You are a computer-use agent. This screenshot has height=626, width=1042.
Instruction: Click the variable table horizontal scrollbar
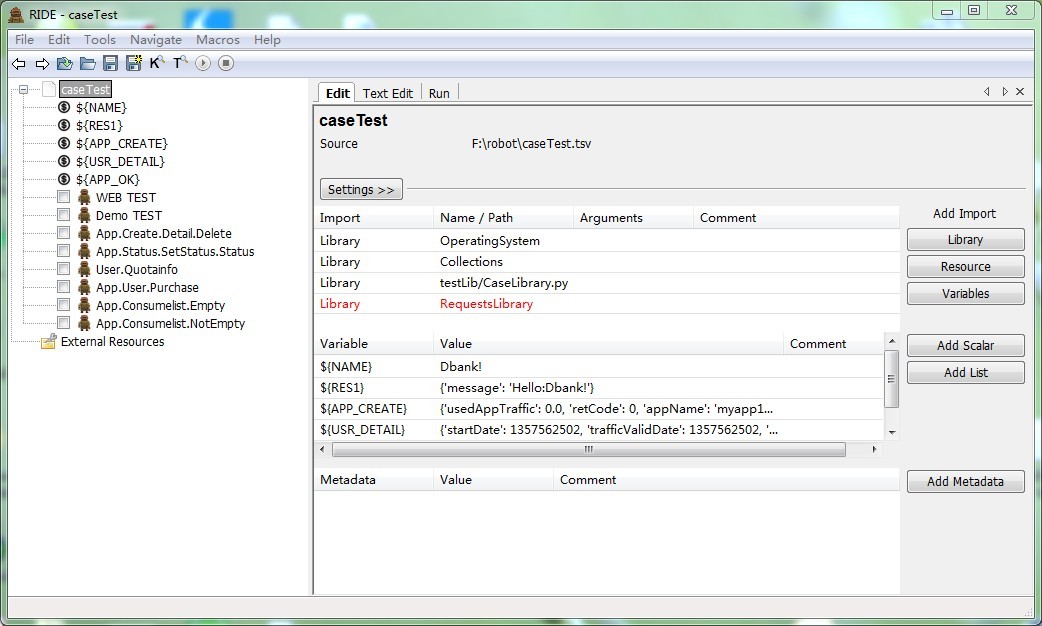(588, 450)
